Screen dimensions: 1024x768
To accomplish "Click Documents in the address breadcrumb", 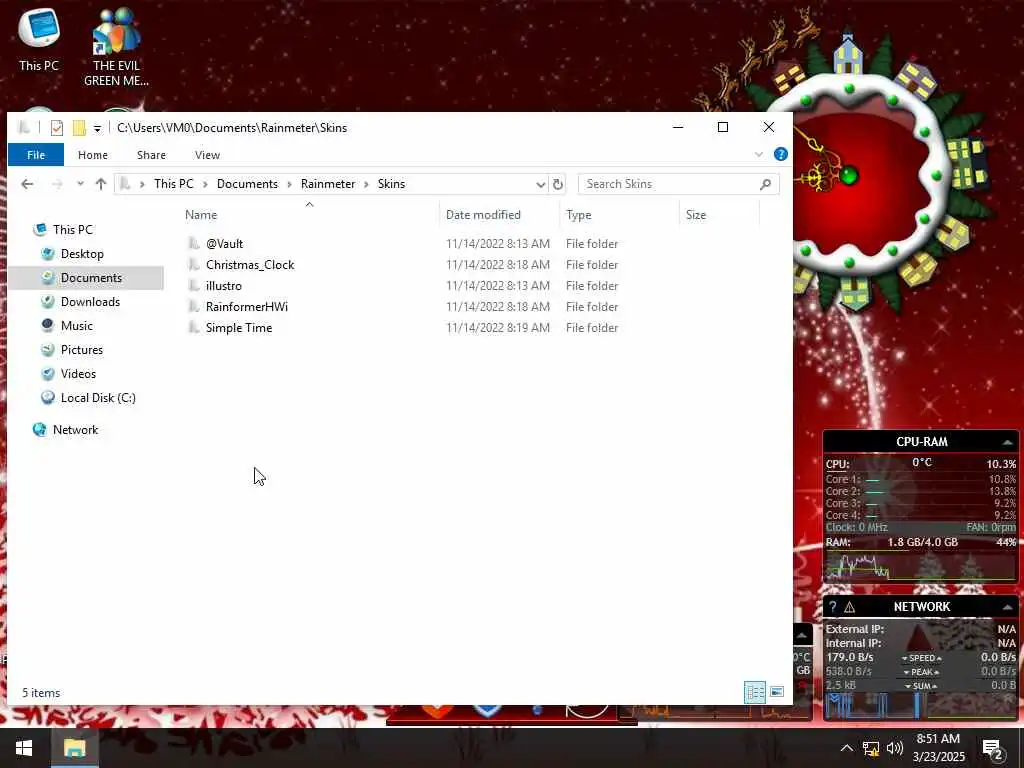I will click(247, 184).
